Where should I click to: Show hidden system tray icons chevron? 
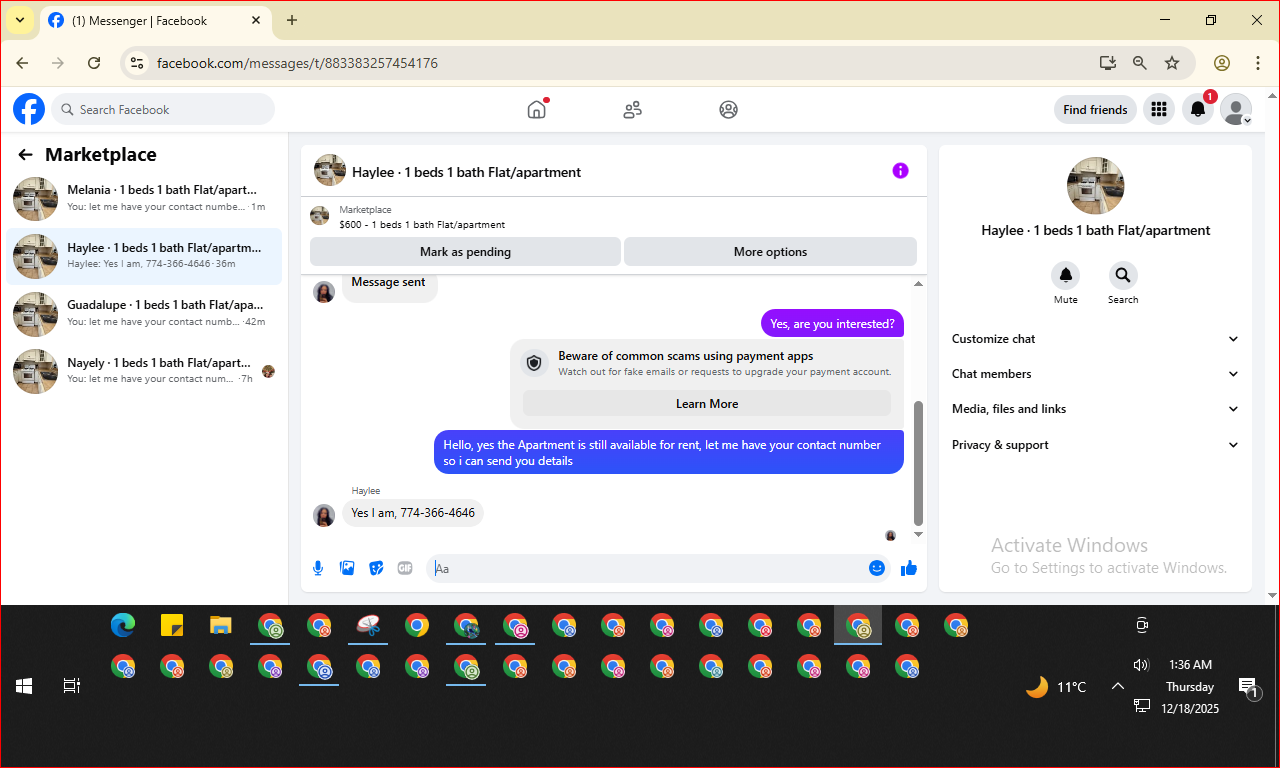1118,686
